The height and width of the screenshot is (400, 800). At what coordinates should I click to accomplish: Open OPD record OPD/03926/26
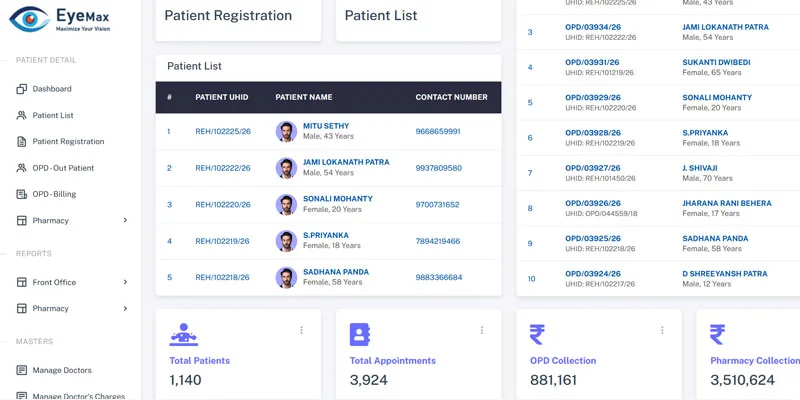coord(593,203)
